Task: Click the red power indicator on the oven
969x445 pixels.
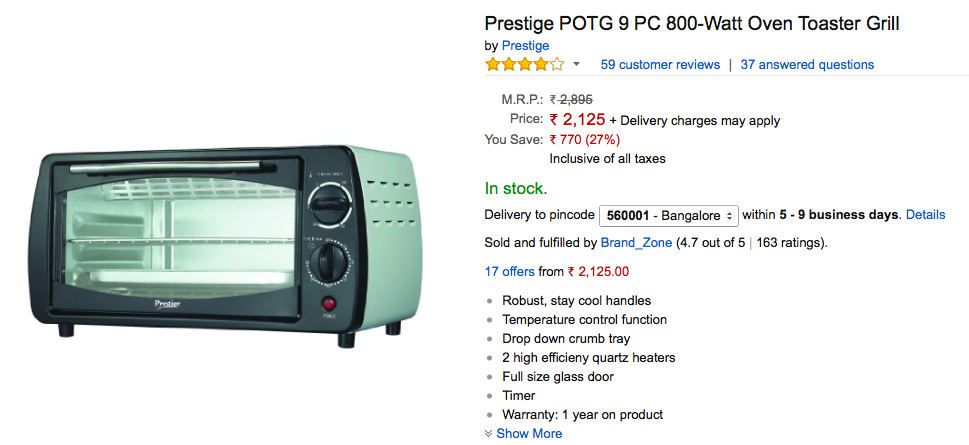Action: pos(326,304)
